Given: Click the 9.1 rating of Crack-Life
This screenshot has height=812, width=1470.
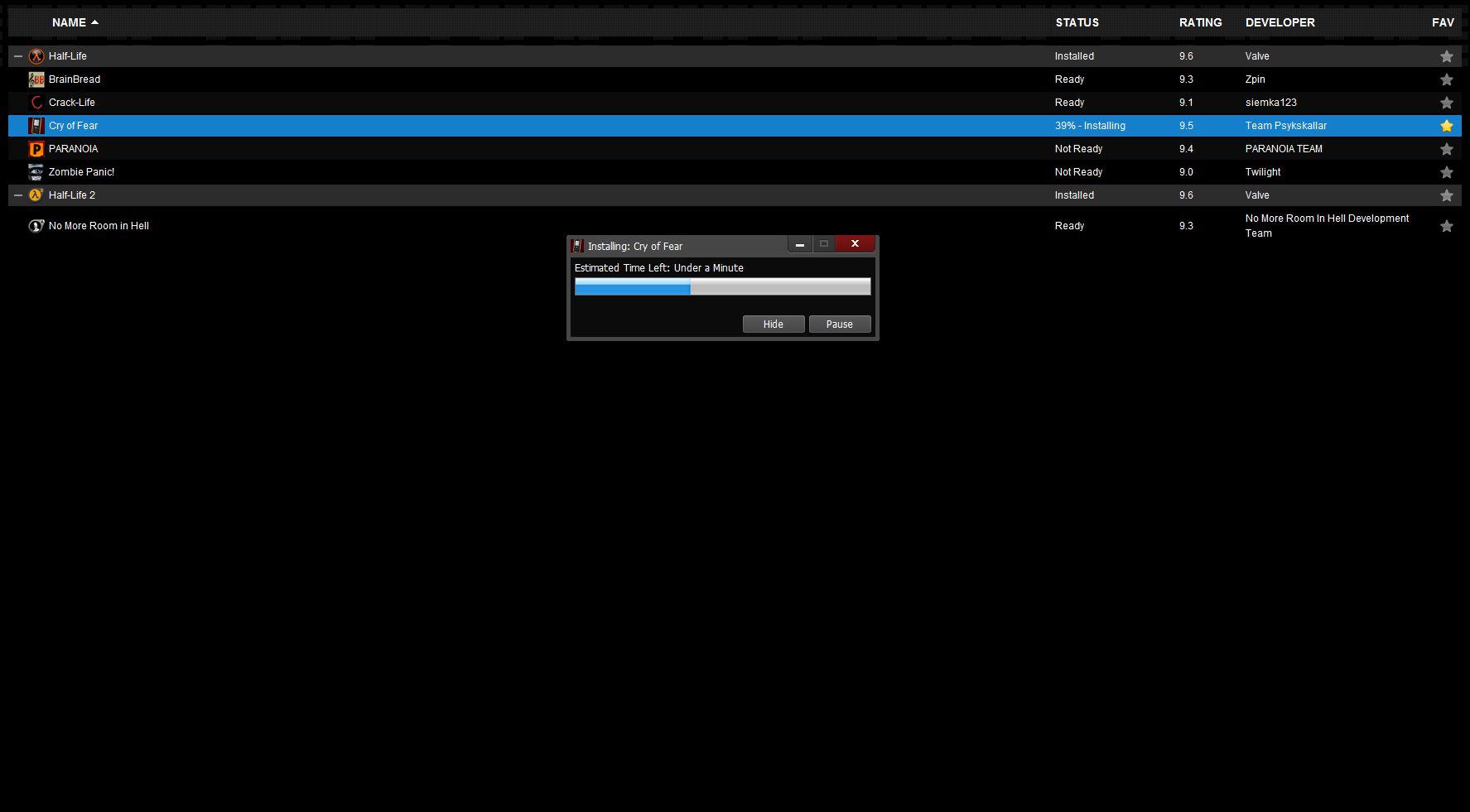Looking at the screenshot, I should click(x=1187, y=103).
